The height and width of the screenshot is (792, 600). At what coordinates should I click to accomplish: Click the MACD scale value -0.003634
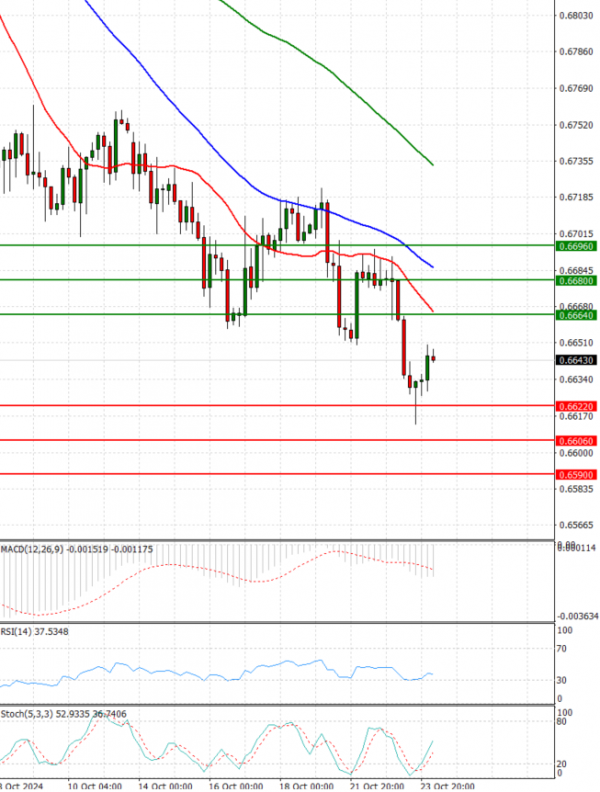point(578,617)
